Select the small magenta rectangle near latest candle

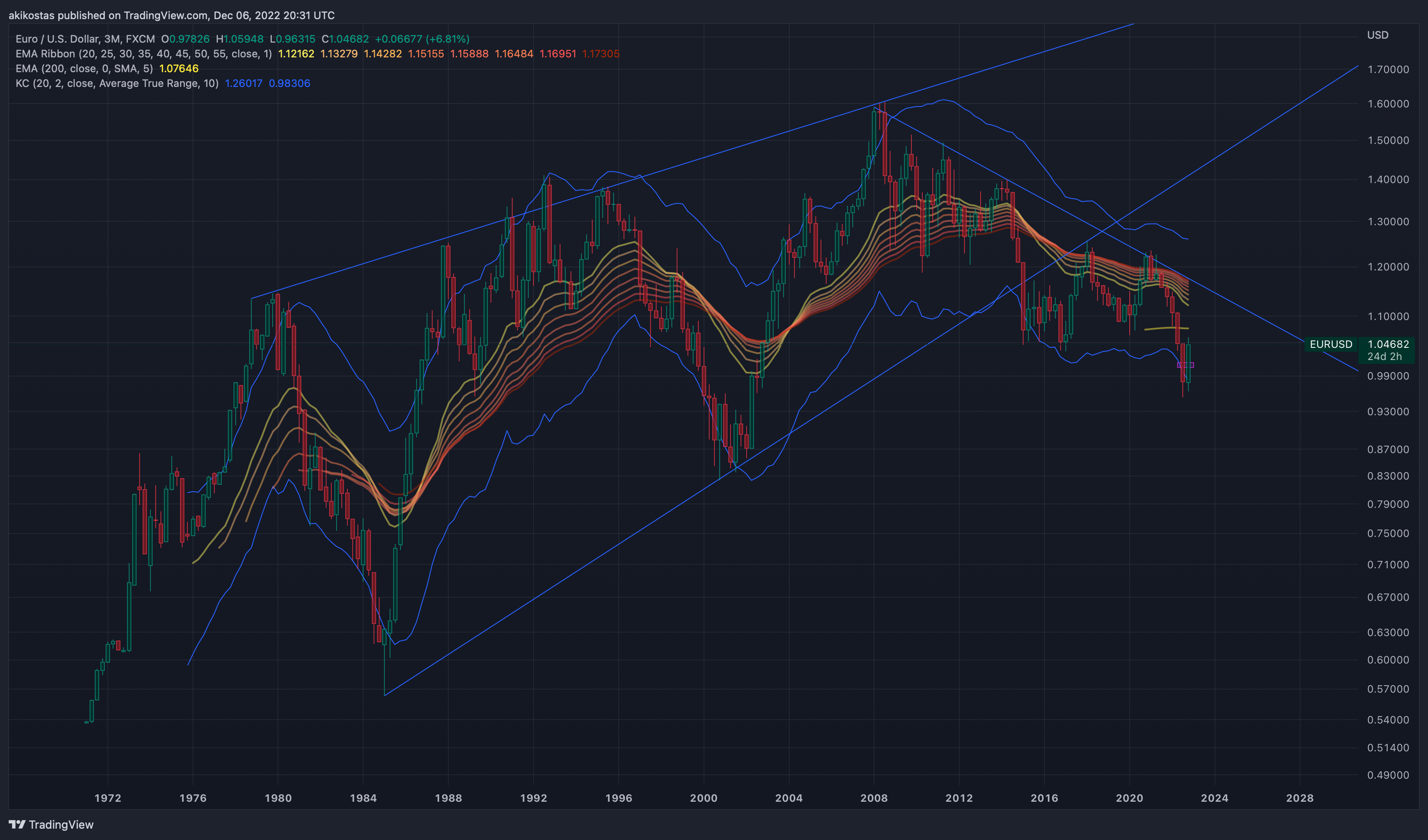click(1185, 365)
